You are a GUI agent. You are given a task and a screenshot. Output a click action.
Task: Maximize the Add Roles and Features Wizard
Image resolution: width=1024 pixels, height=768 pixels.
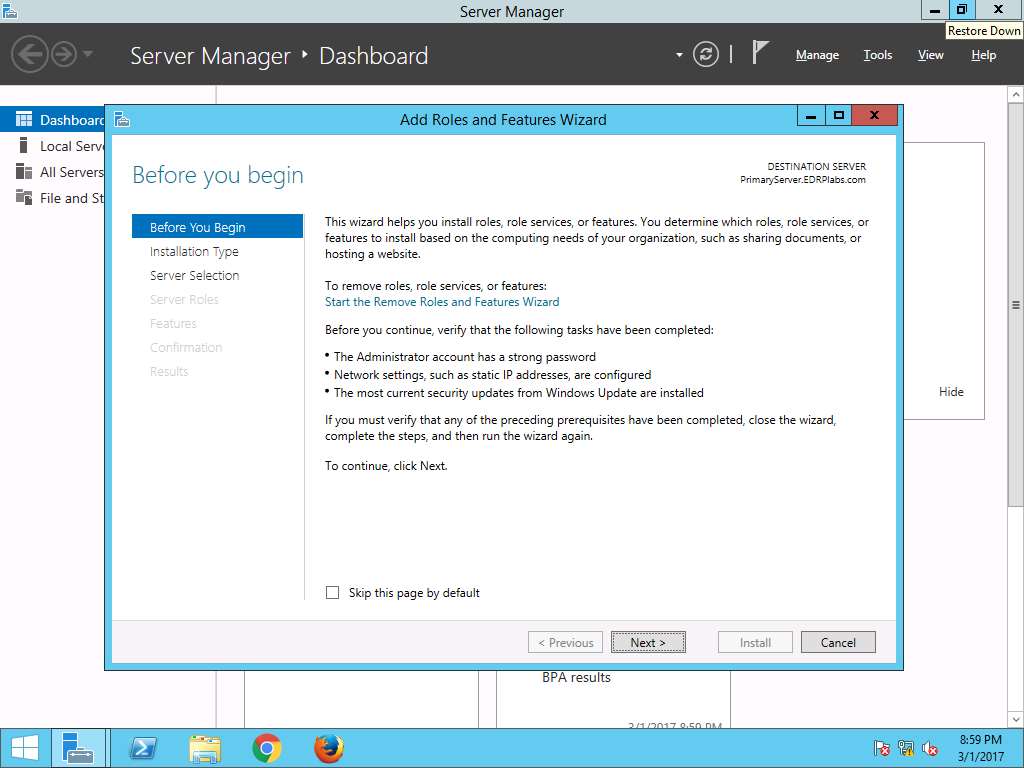[839, 116]
